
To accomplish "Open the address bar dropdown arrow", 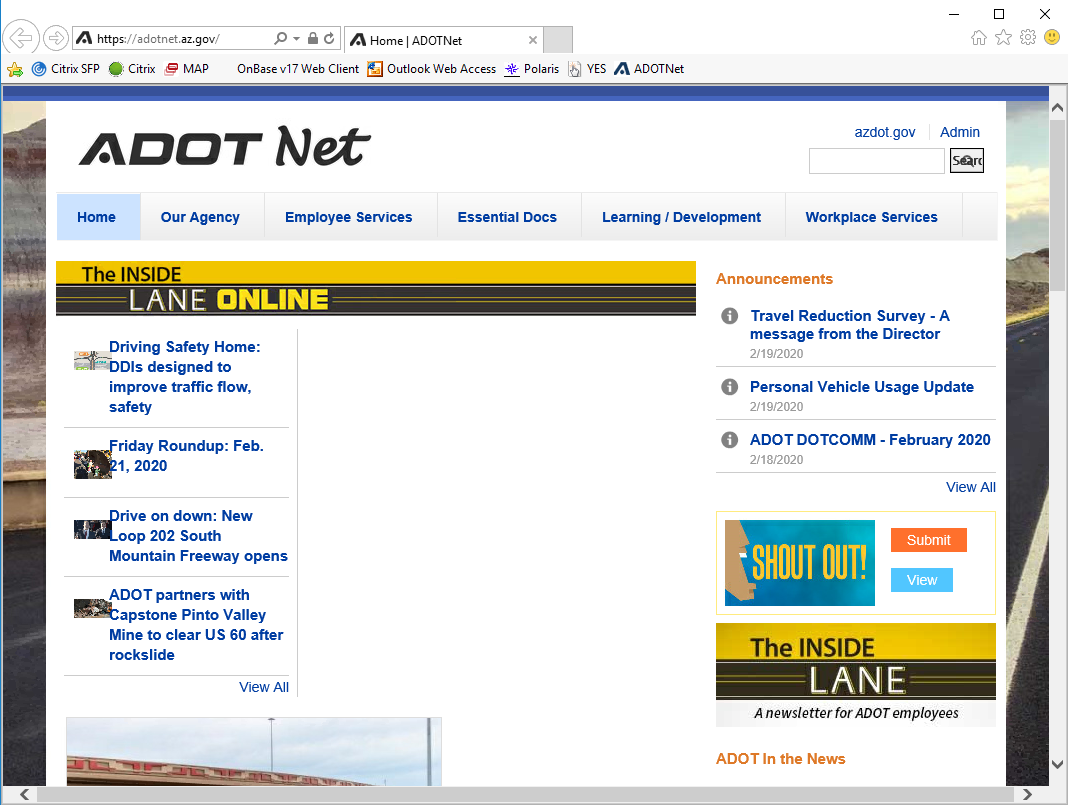I will point(296,39).
